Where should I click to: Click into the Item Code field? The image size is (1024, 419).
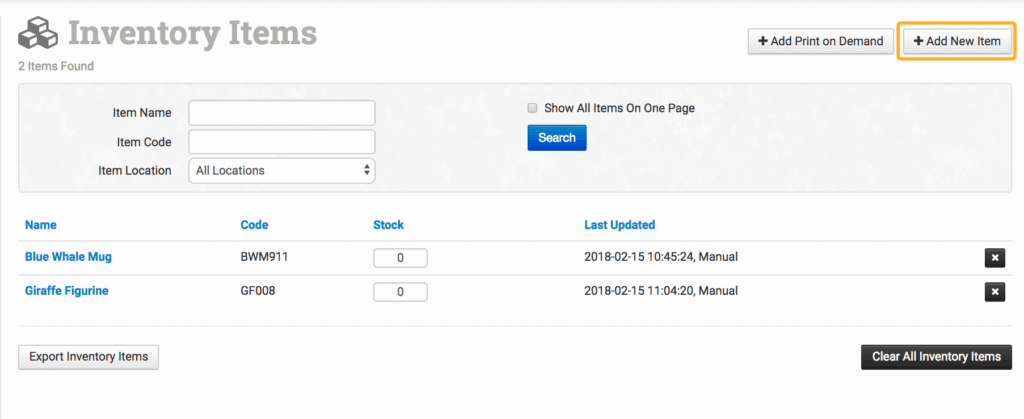pos(281,142)
